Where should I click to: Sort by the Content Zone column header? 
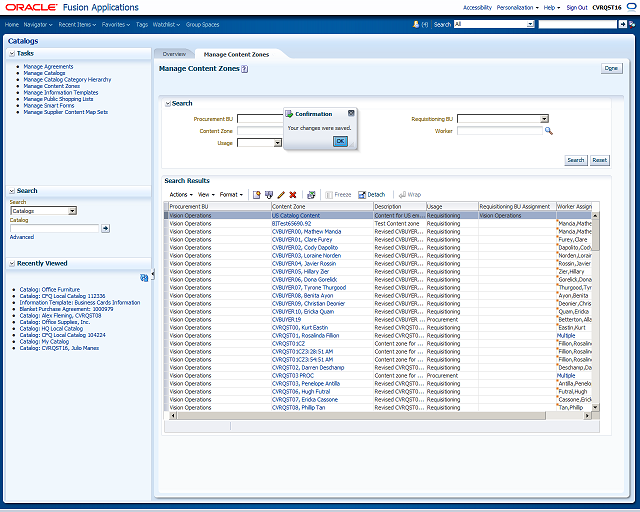pos(322,207)
